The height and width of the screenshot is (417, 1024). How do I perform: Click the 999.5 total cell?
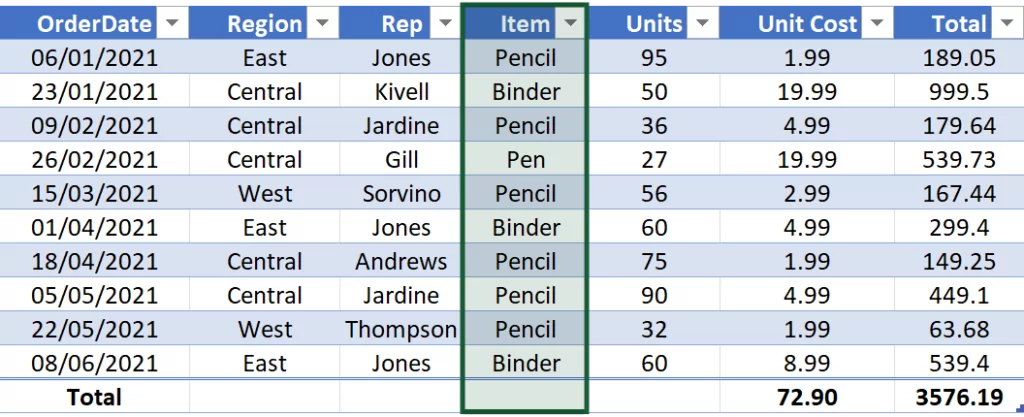coord(959,92)
